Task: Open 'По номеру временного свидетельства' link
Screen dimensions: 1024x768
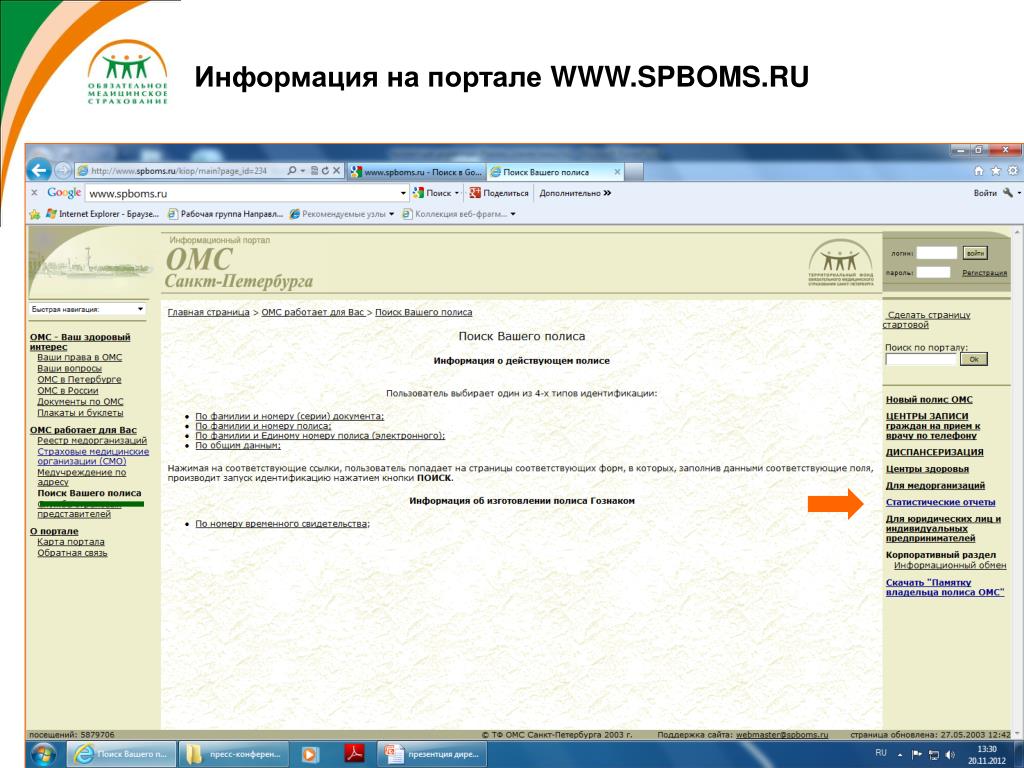Action: (282, 524)
